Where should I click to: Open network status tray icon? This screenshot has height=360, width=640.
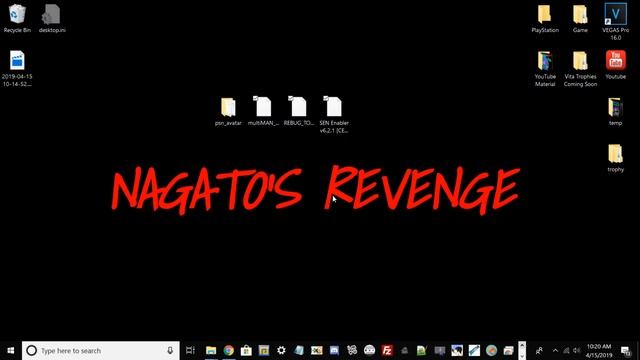(566, 350)
